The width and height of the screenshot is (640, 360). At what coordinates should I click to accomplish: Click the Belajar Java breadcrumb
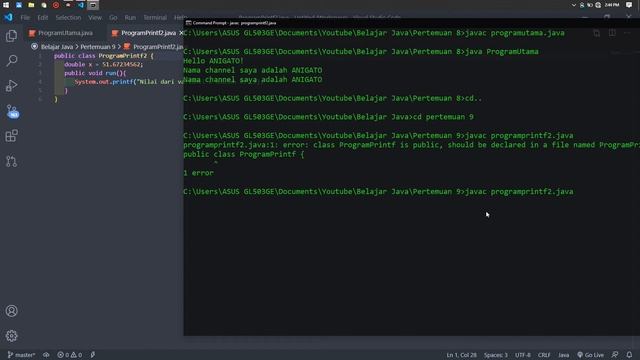coord(57,47)
